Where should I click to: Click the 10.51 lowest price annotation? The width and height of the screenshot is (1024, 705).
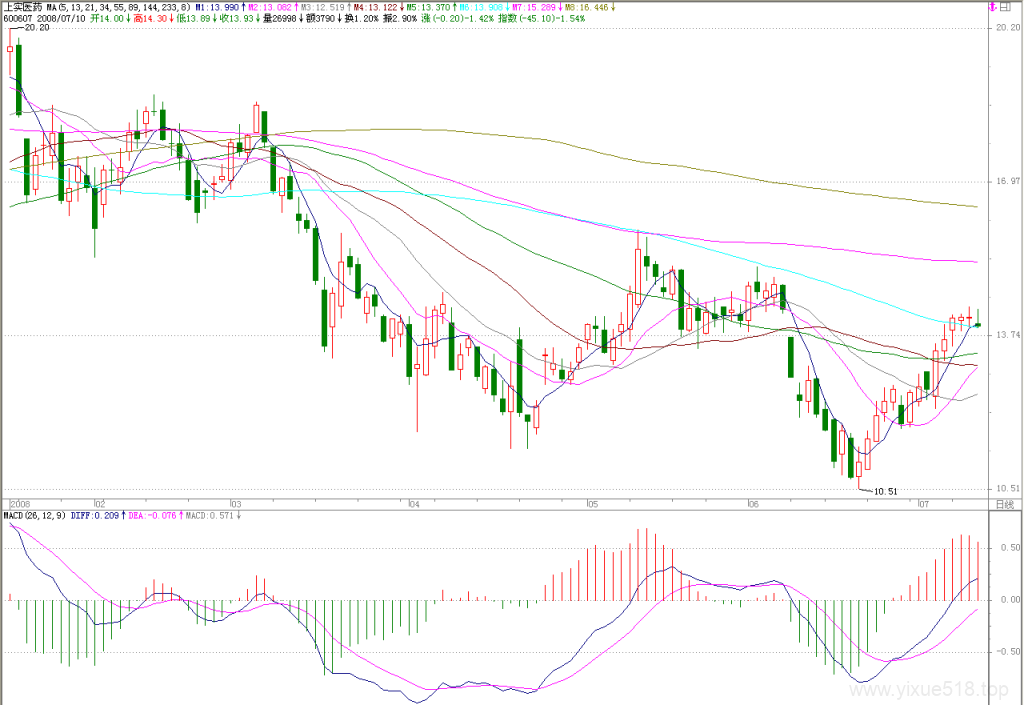click(x=886, y=492)
